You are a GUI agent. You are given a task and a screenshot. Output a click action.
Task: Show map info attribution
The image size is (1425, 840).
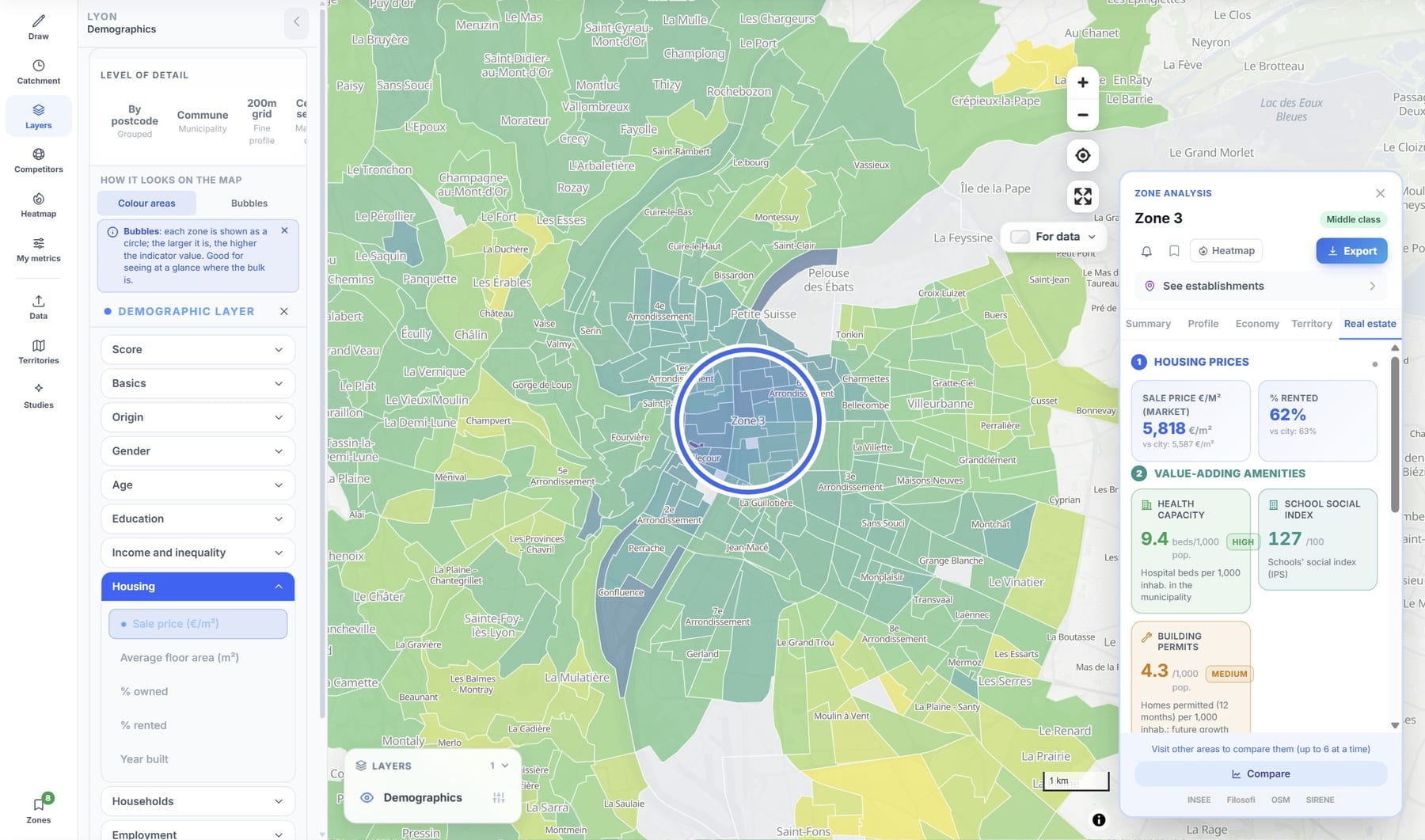coord(1099,820)
